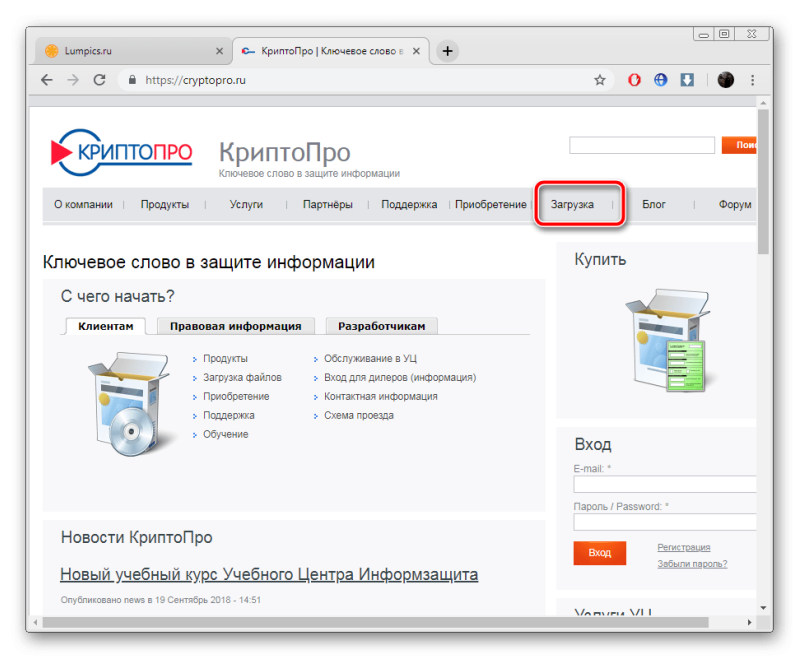Close the Lumpics.ru tab
The height and width of the screenshot is (659, 800).
tap(219, 51)
